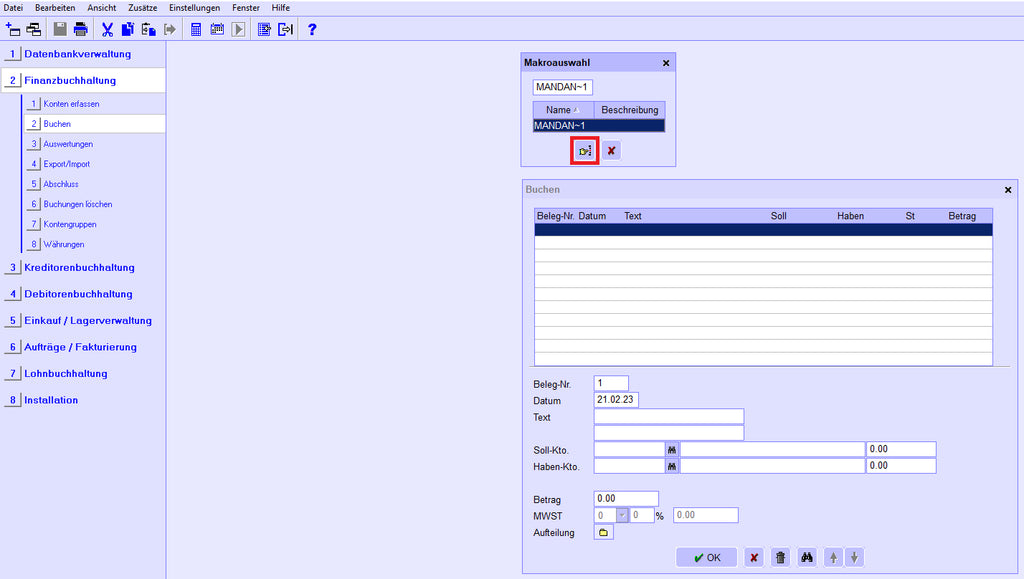Expand Kreditorenbuchhaltung section in sidebar
1024x579 pixels.
pos(79,267)
